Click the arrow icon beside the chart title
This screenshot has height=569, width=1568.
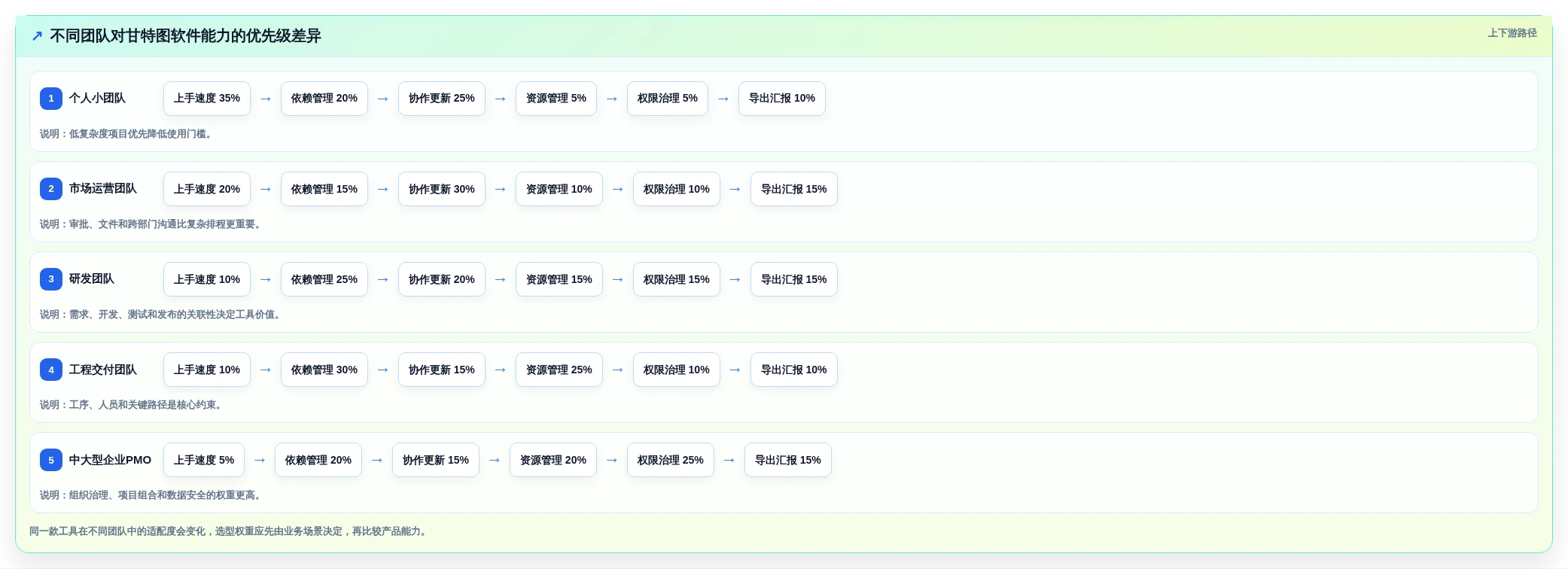click(x=37, y=36)
